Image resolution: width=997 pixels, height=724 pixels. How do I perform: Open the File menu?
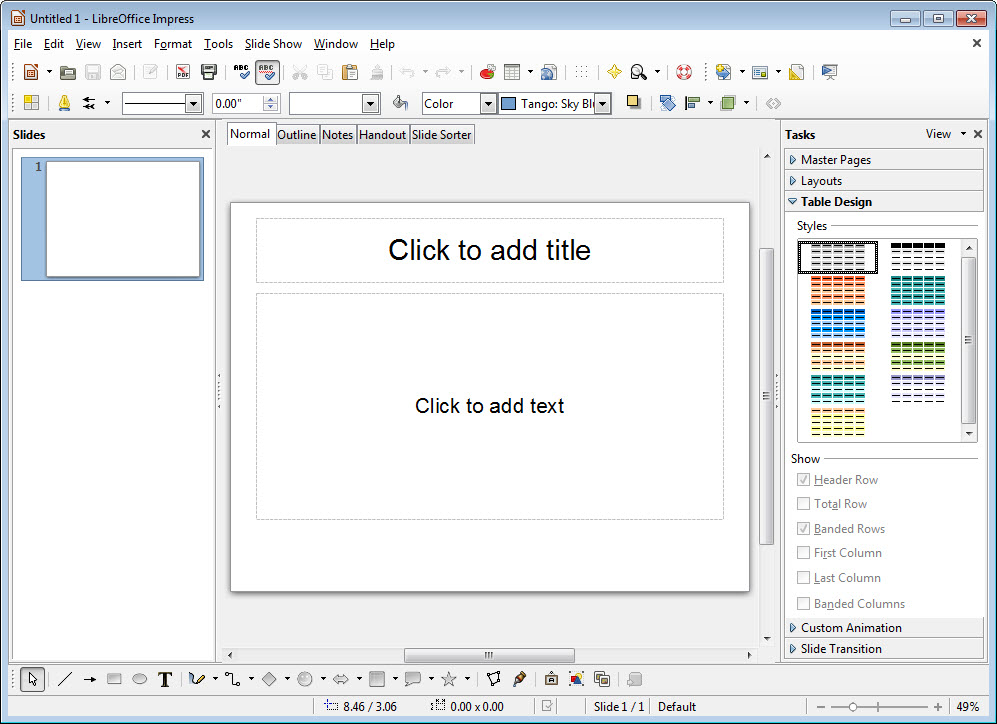click(23, 44)
